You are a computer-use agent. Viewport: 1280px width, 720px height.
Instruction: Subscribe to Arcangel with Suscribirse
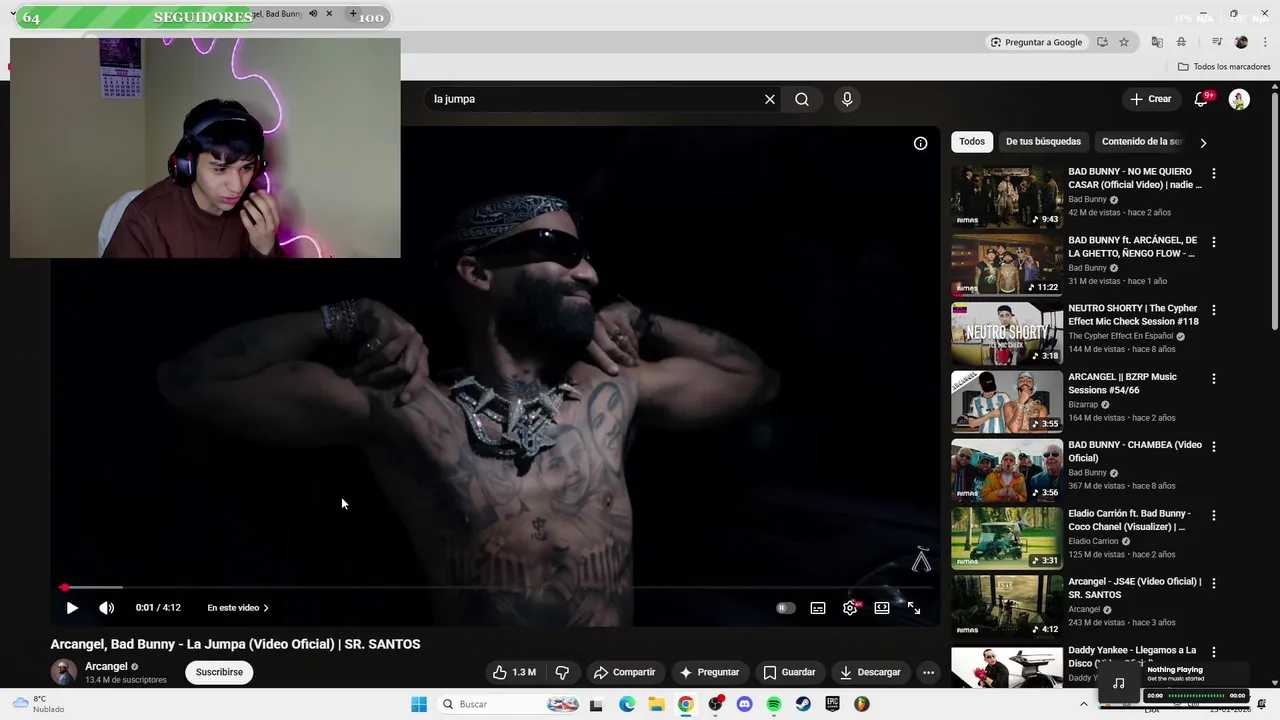tap(219, 672)
